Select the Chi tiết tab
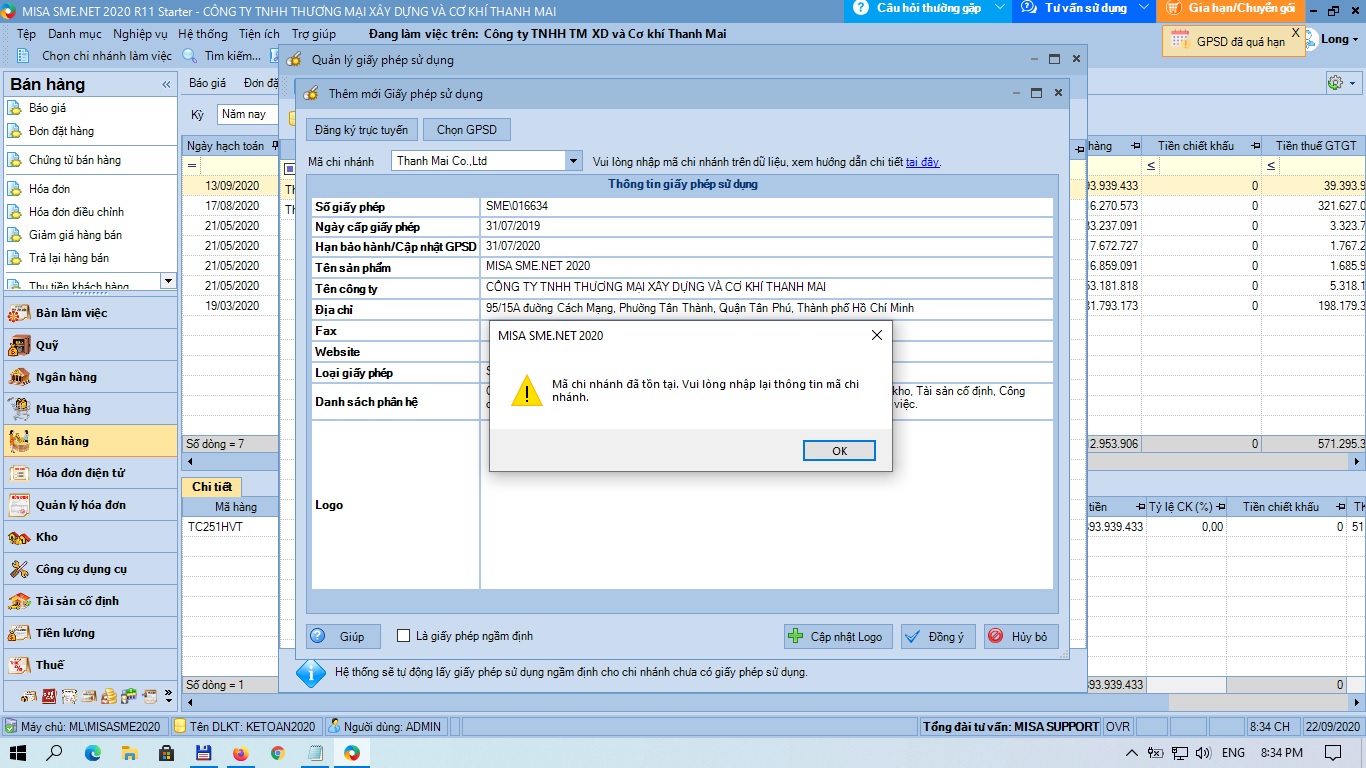The height and width of the screenshot is (768, 1366). (x=211, y=486)
